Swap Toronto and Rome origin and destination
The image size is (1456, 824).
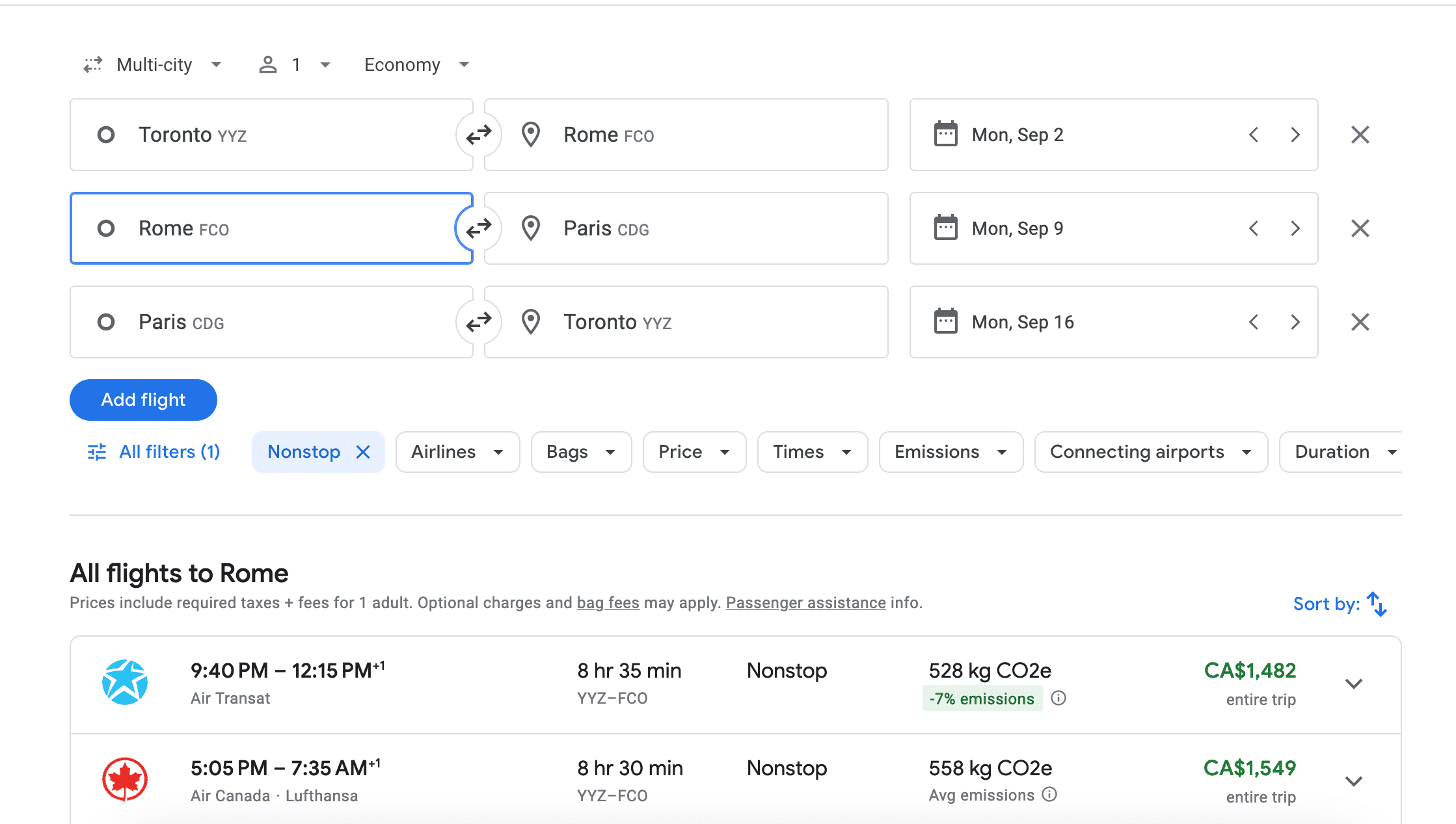click(479, 135)
